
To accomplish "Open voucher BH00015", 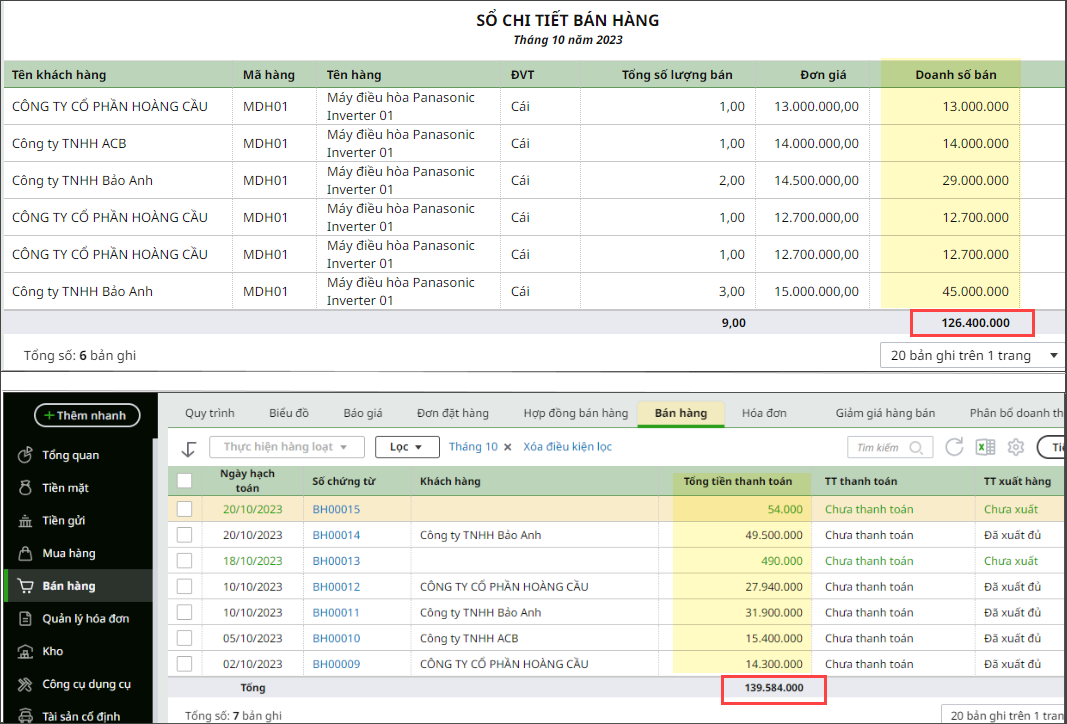I will (336, 509).
